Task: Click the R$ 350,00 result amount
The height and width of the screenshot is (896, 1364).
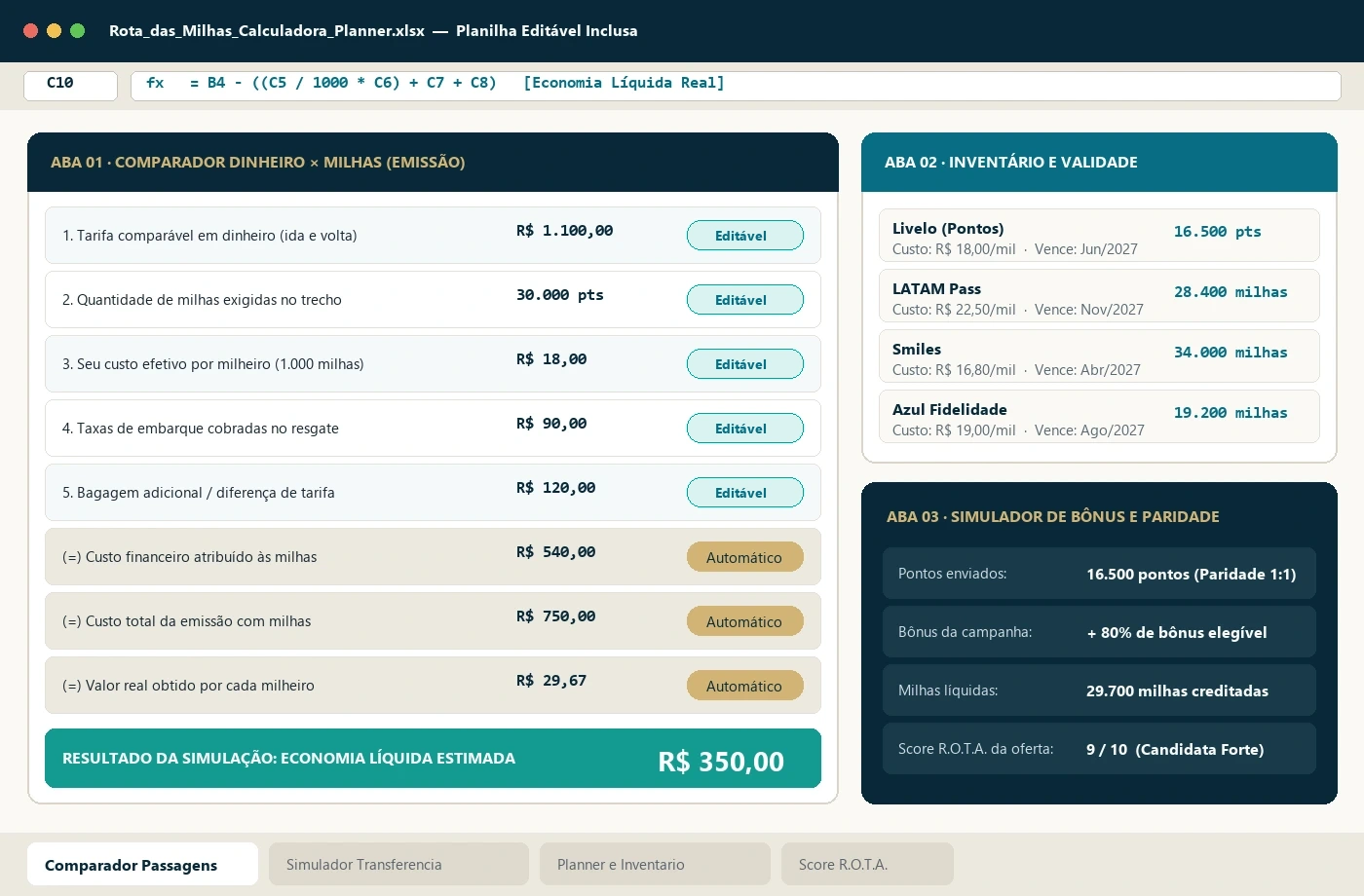Action: [x=721, y=761]
